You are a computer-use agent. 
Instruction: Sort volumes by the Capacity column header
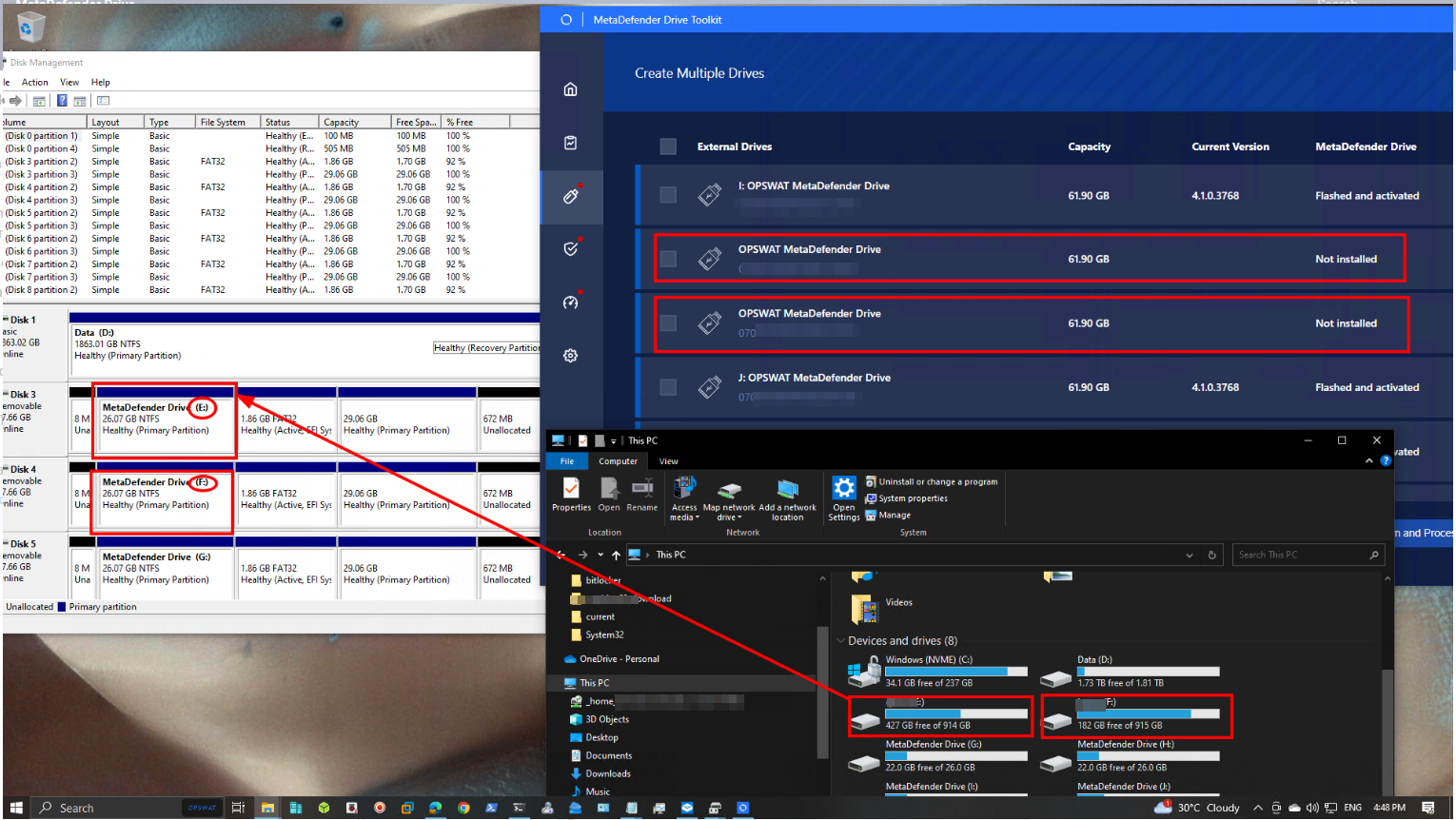point(355,122)
